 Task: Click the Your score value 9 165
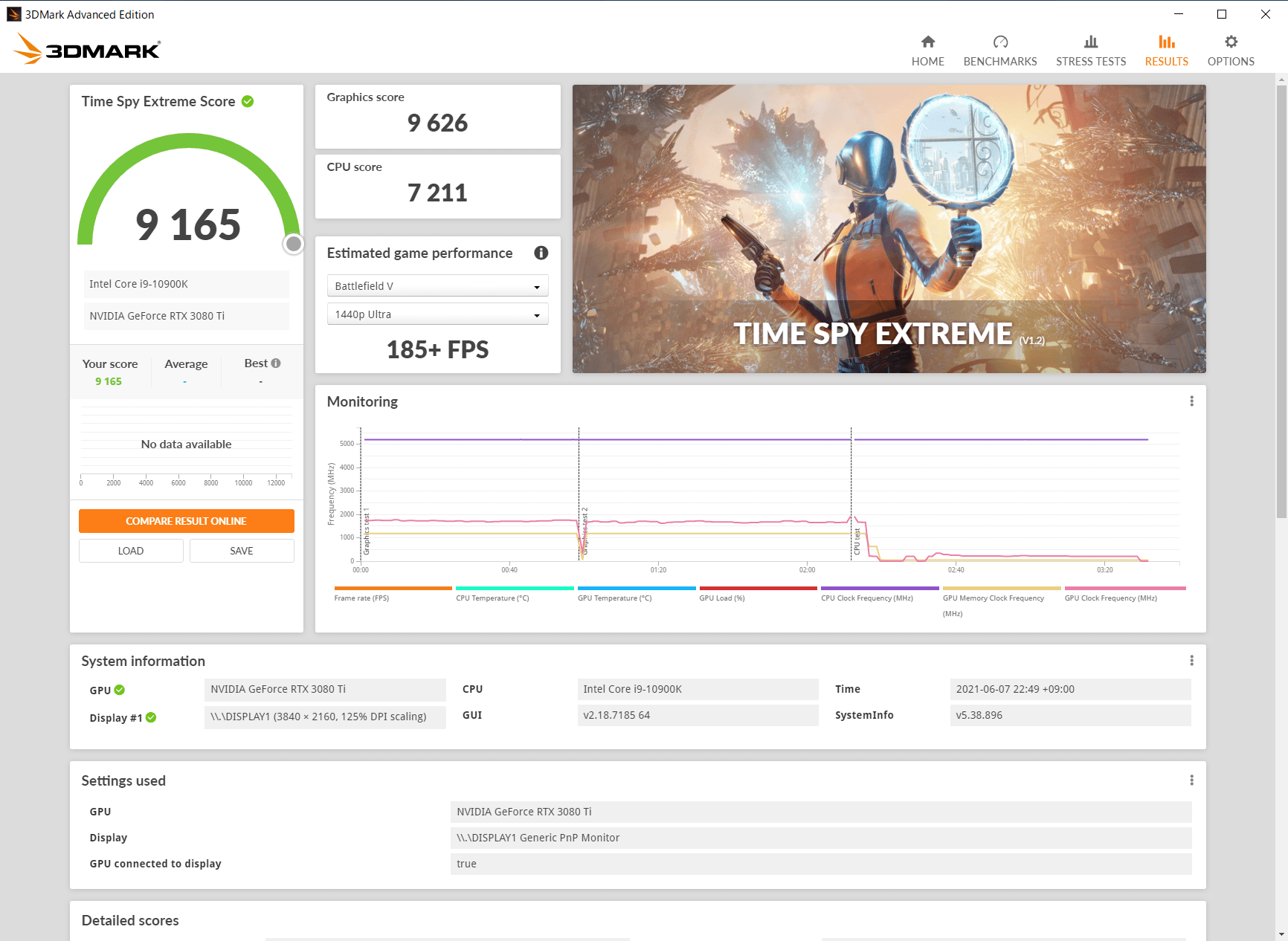109,381
